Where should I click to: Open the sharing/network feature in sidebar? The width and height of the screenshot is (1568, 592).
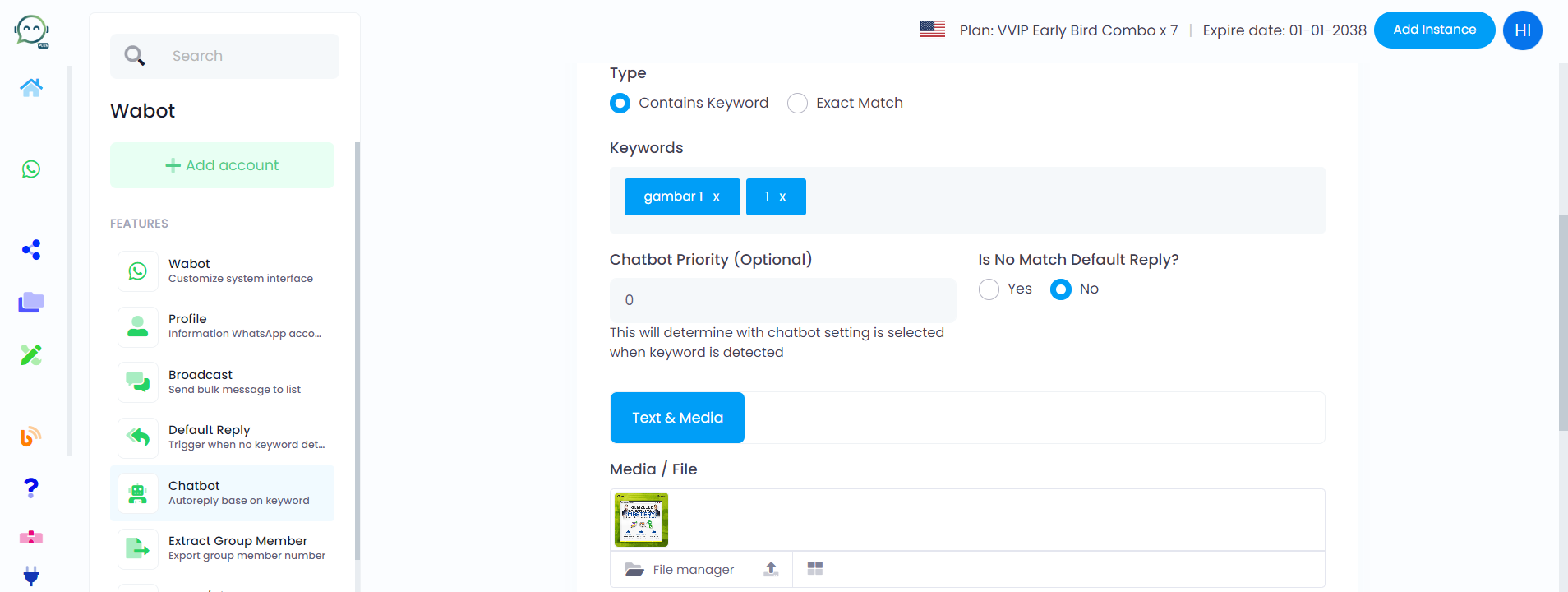pos(30,250)
